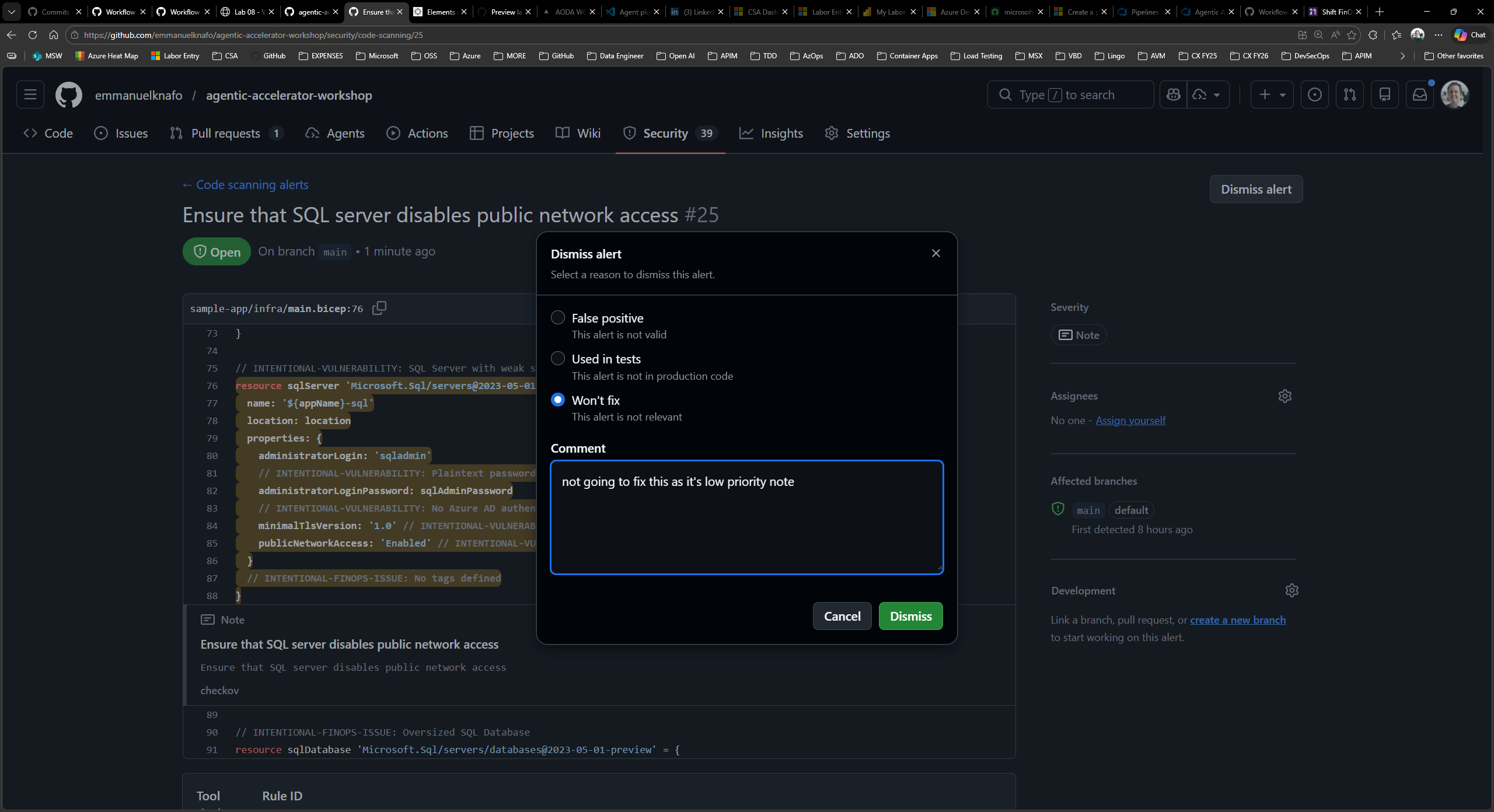Open the Development settings gear
The height and width of the screenshot is (812, 1494).
(x=1291, y=590)
